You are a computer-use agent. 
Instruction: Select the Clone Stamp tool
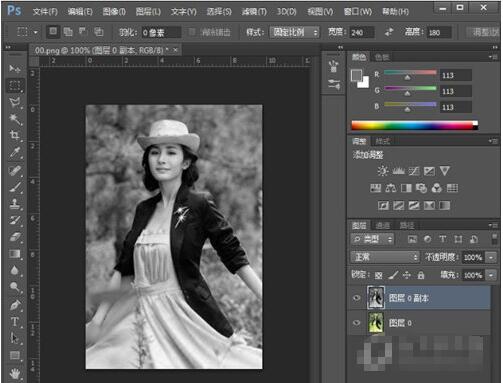click(x=15, y=203)
